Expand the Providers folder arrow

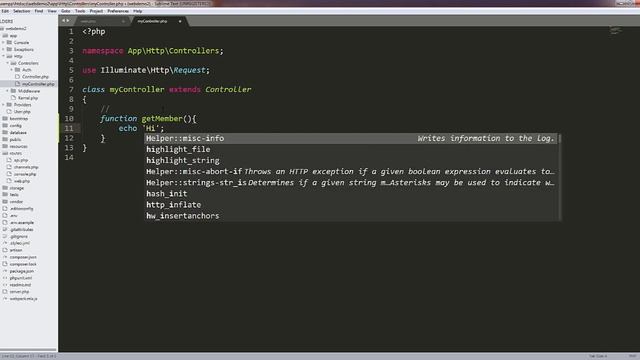4,104
